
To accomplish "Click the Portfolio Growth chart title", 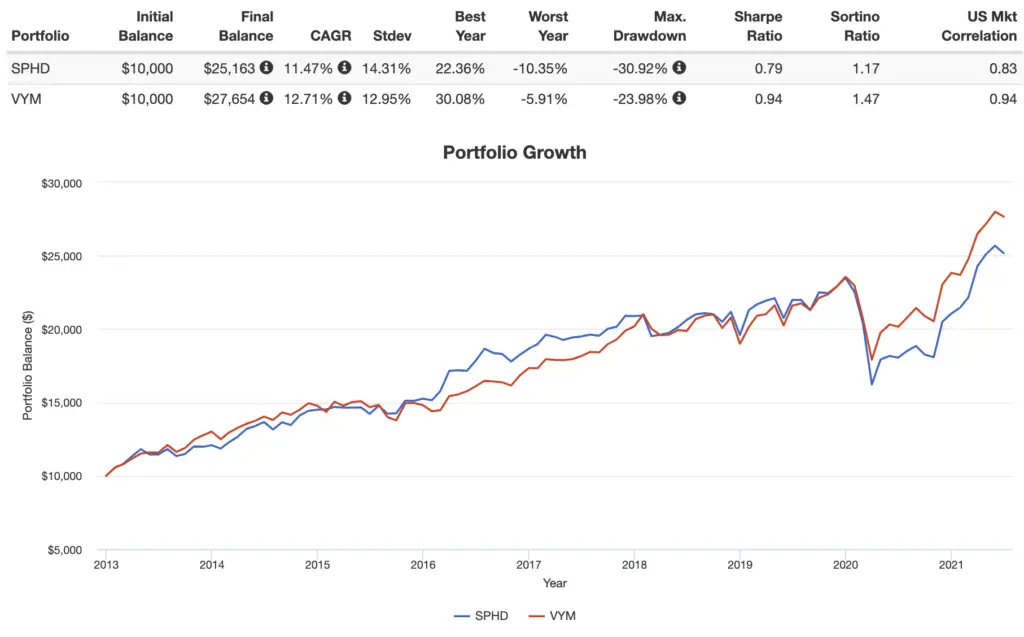I will [x=514, y=153].
